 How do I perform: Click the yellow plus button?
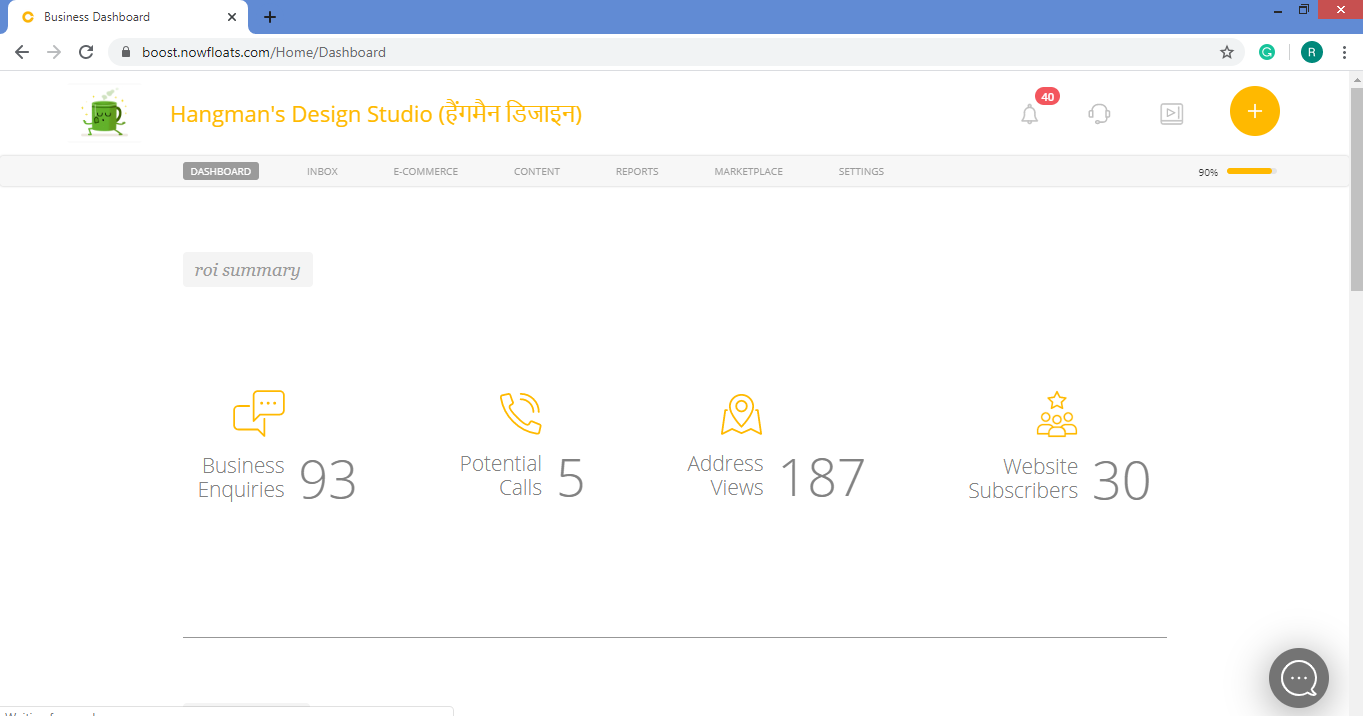[1254, 111]
